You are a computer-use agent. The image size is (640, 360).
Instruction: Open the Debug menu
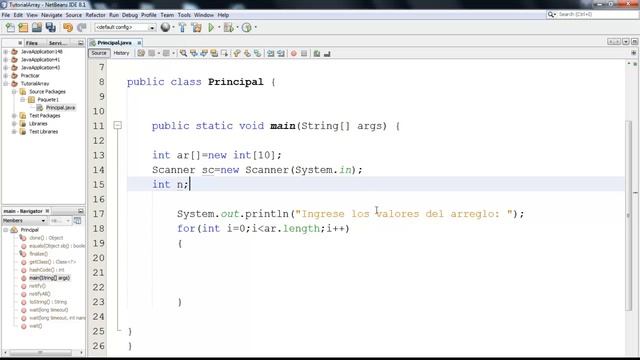click(130, 15)
